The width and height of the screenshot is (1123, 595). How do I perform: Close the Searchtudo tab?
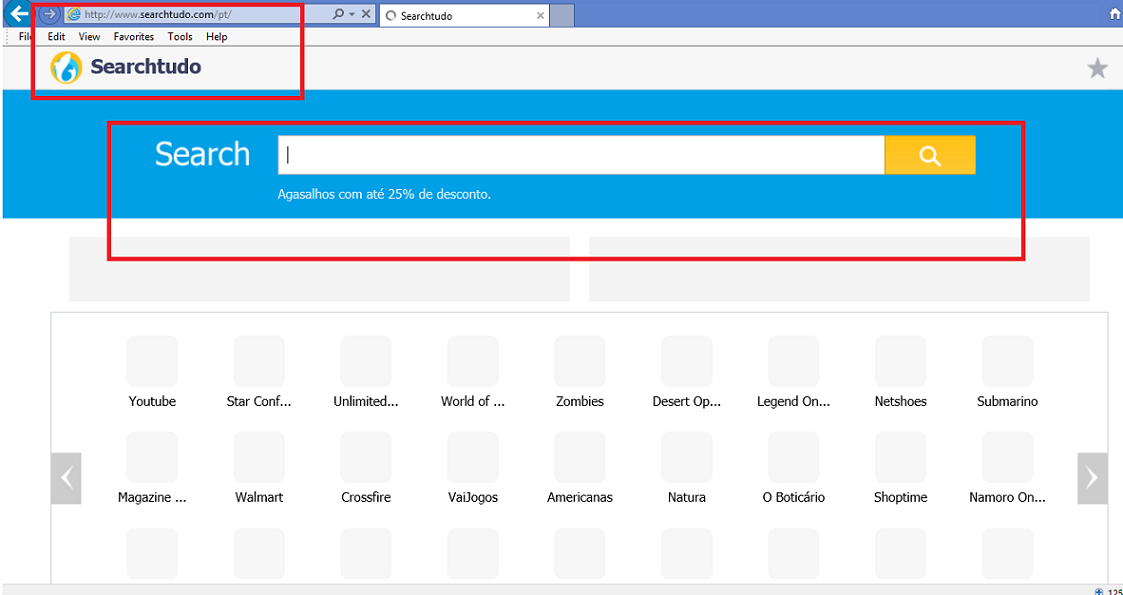click(540, 15)
